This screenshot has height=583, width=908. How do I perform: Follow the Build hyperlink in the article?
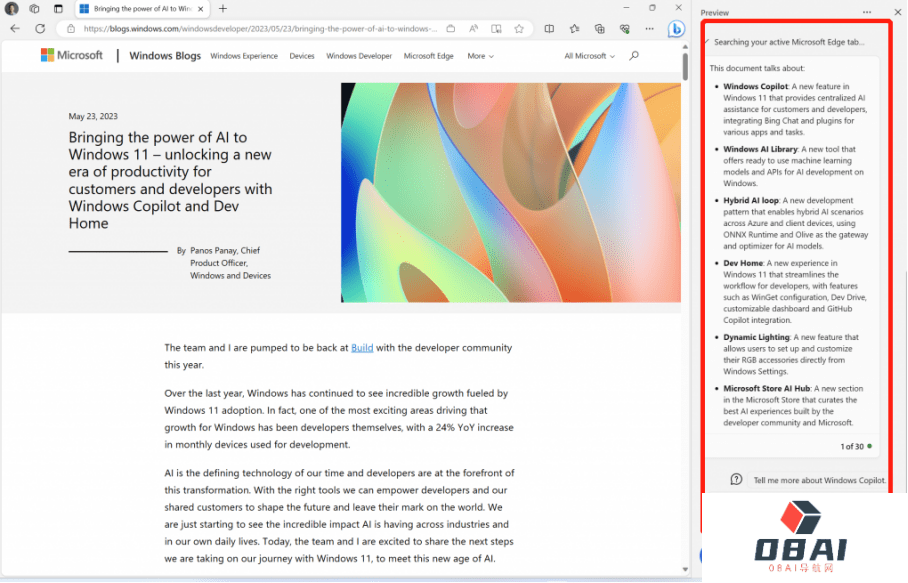362,348
